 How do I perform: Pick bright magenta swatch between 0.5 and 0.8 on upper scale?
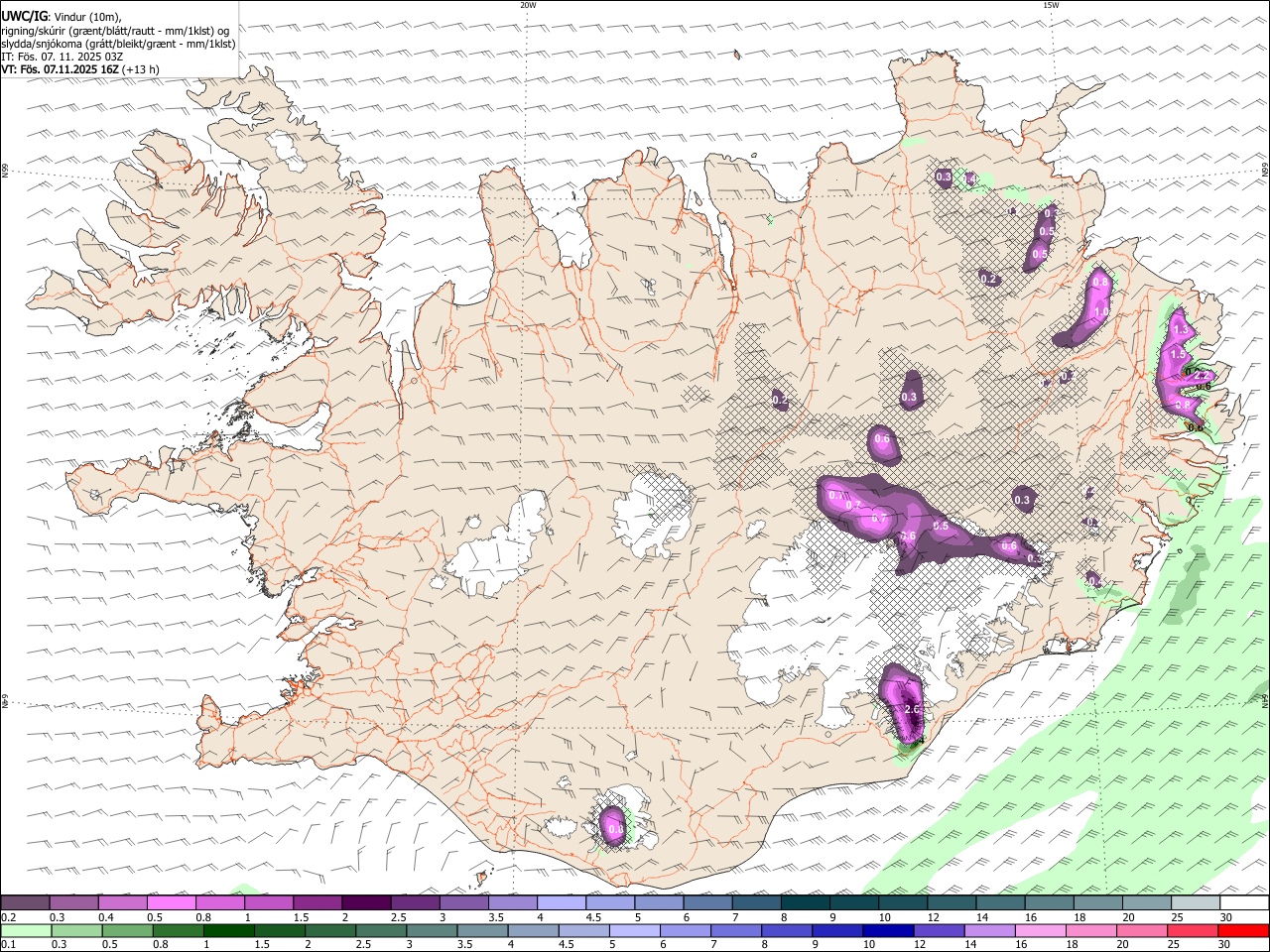point(172,903)
